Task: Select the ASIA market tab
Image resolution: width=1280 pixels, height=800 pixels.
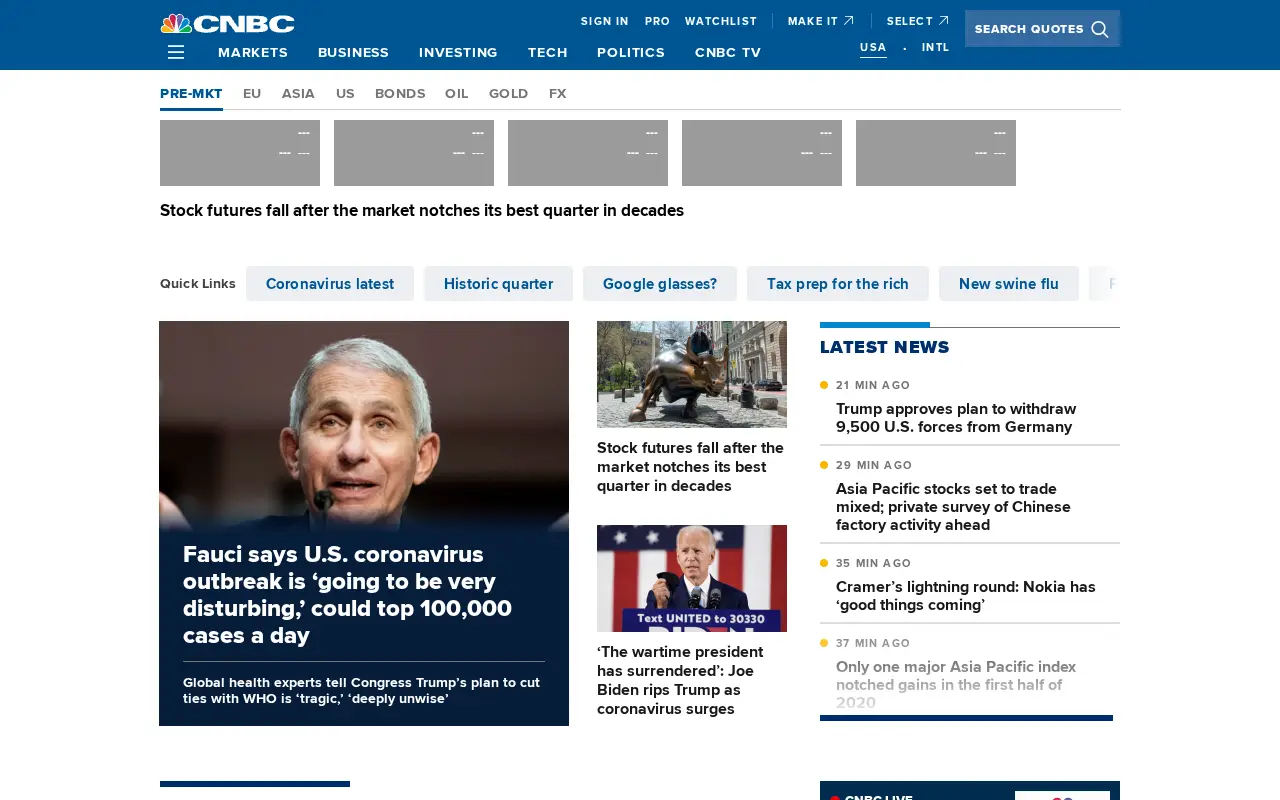Action: coord(298,94)
